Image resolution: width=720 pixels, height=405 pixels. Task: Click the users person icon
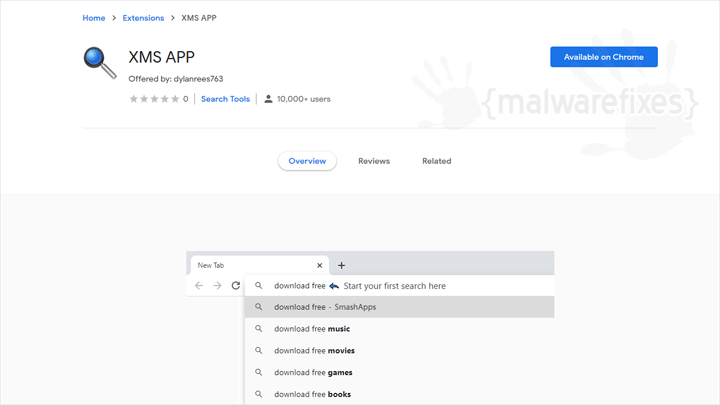[268, 99]
